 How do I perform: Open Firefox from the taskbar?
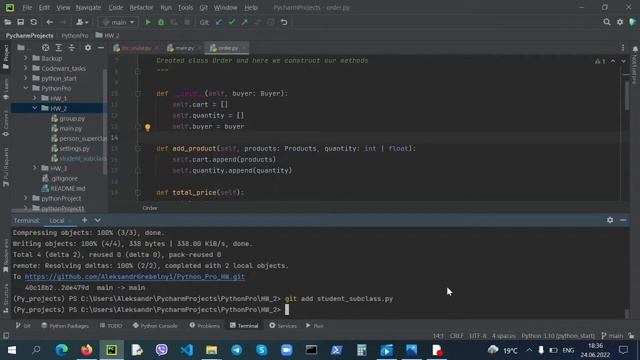click(87, 350)
